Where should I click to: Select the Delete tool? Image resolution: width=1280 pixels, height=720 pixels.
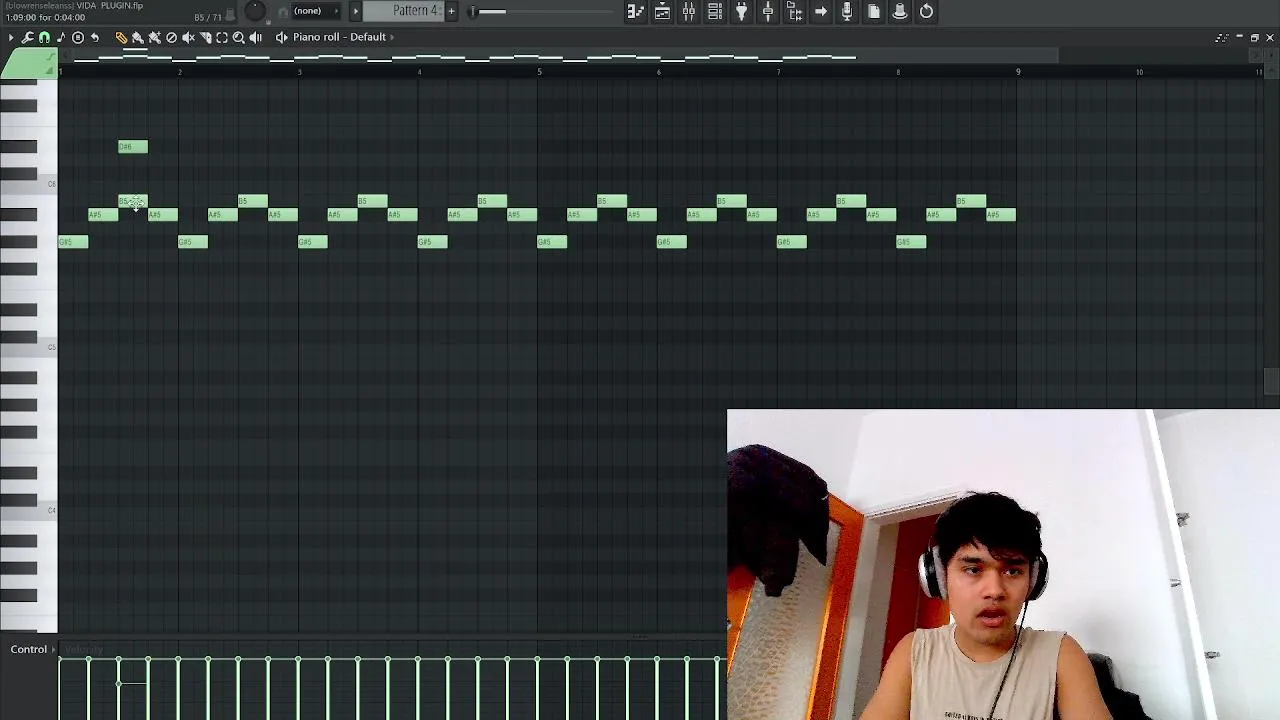(171, 37)
